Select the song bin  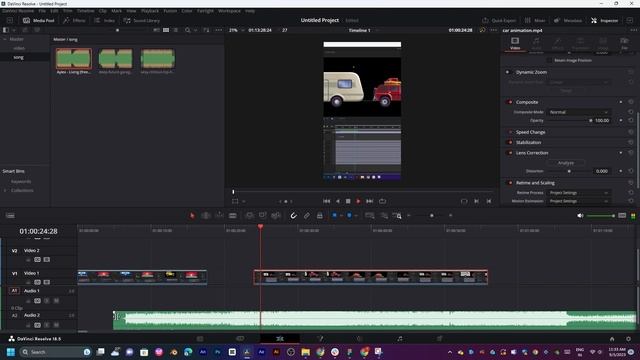(18, 58)
